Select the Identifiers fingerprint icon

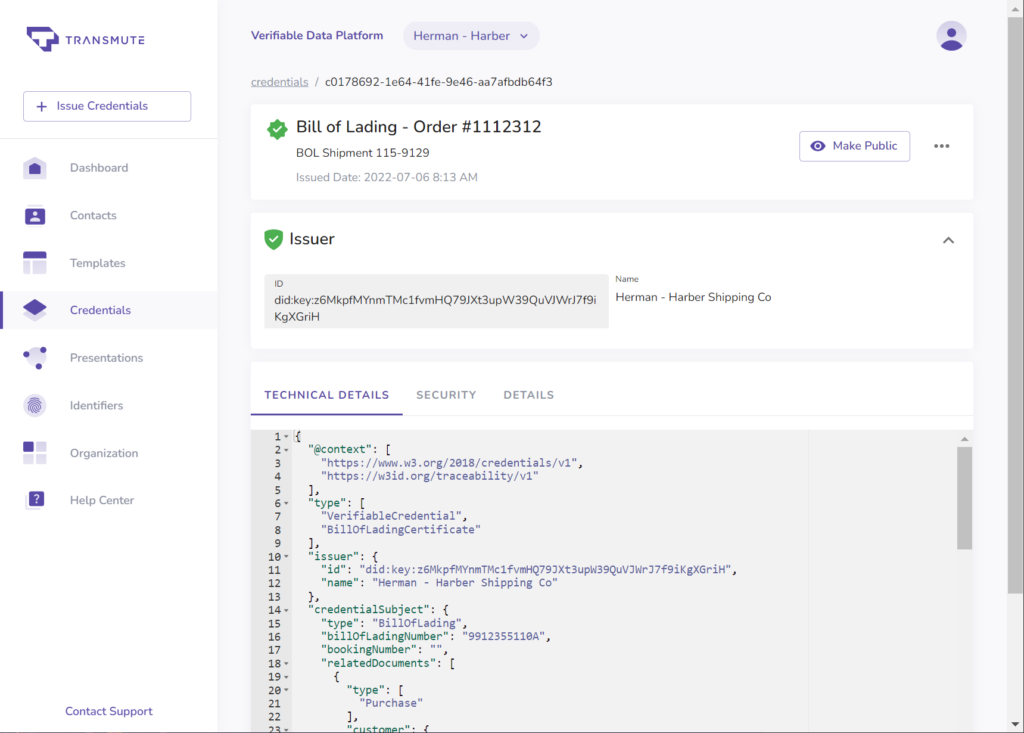point(35,406)
